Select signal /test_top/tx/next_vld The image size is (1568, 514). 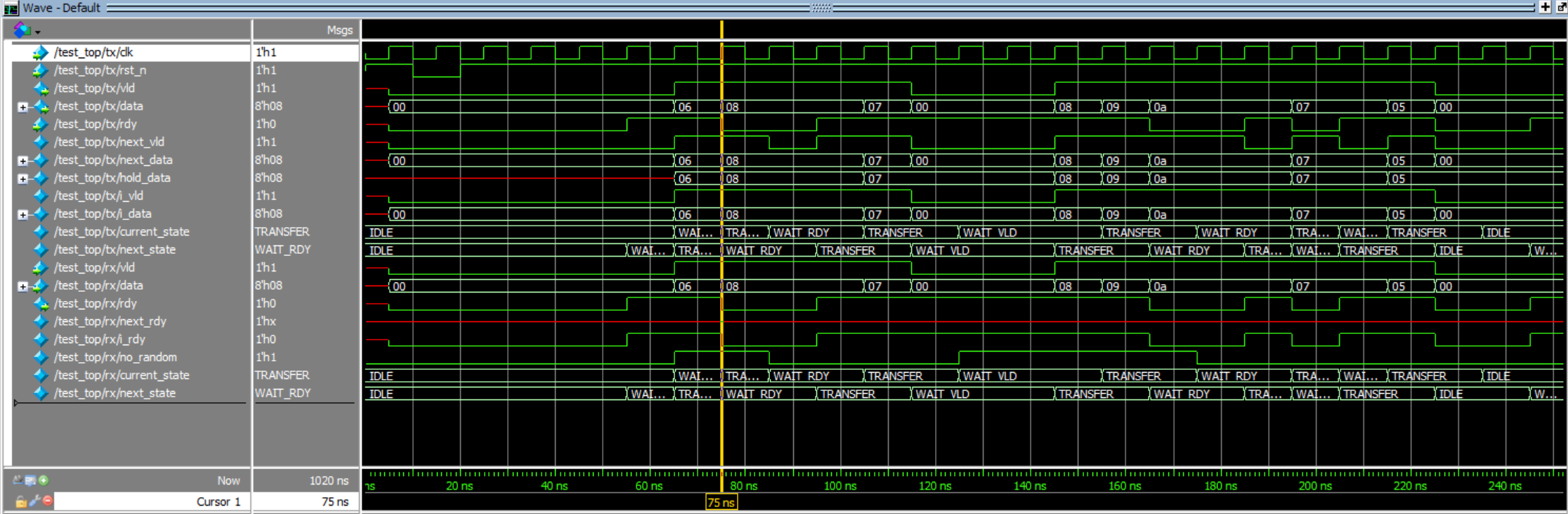click(109, 142)
